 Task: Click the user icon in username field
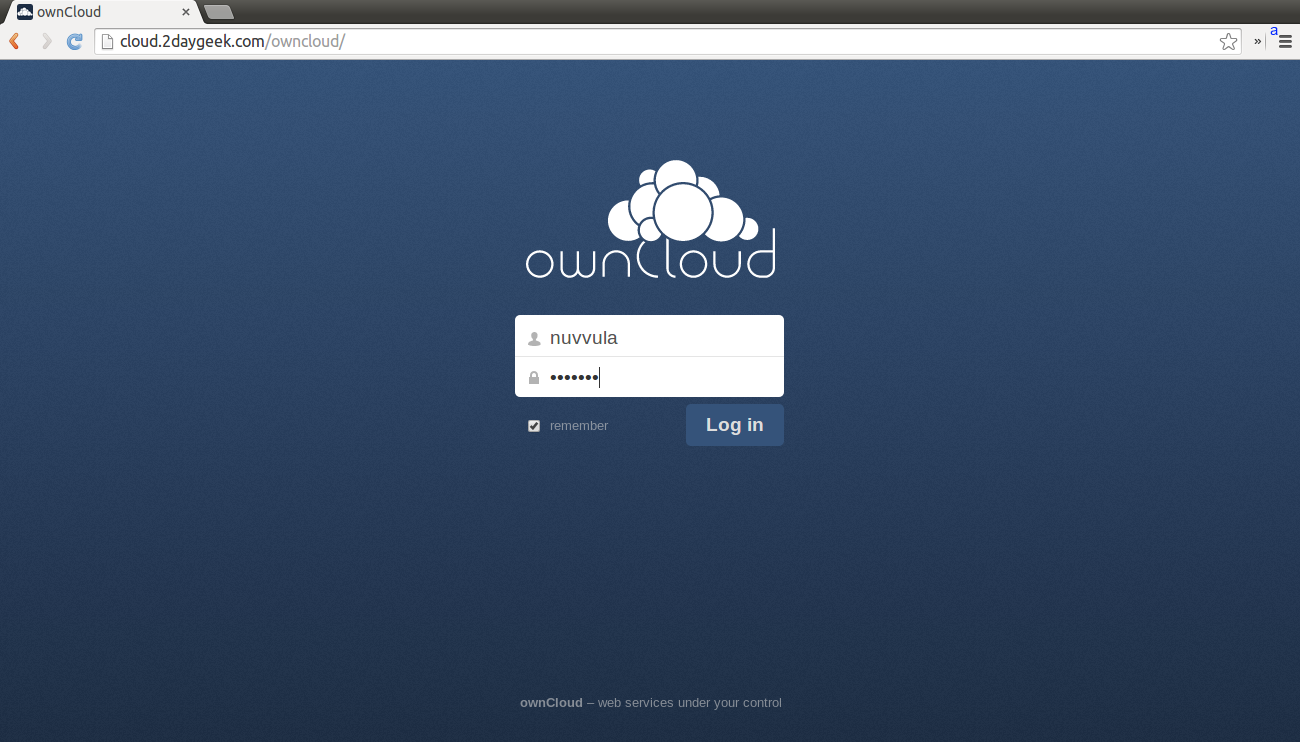(x=534, y=339)
